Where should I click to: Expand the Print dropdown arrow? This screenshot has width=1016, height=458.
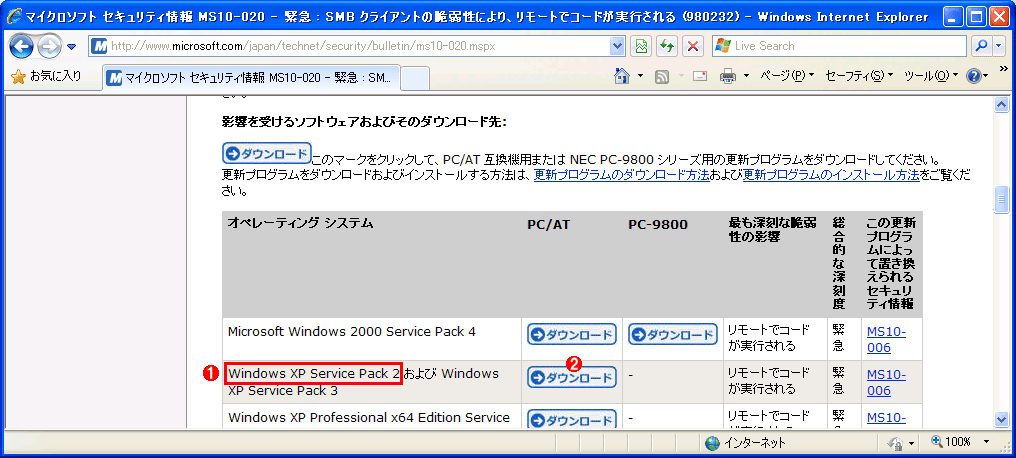click(746, 76)
